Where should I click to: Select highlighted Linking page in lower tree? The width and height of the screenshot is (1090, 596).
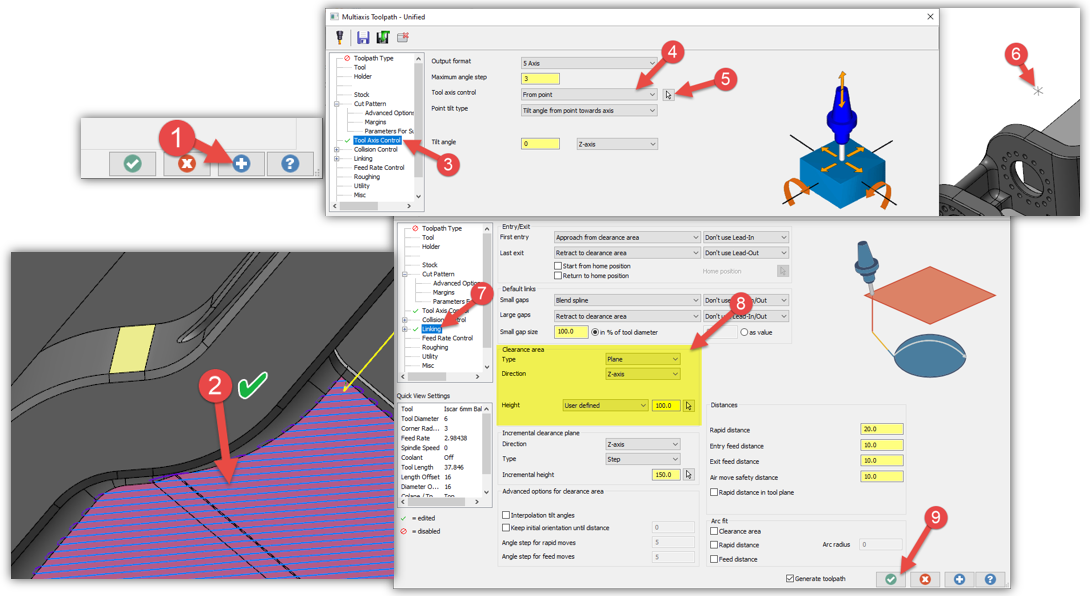click(431, 329)
